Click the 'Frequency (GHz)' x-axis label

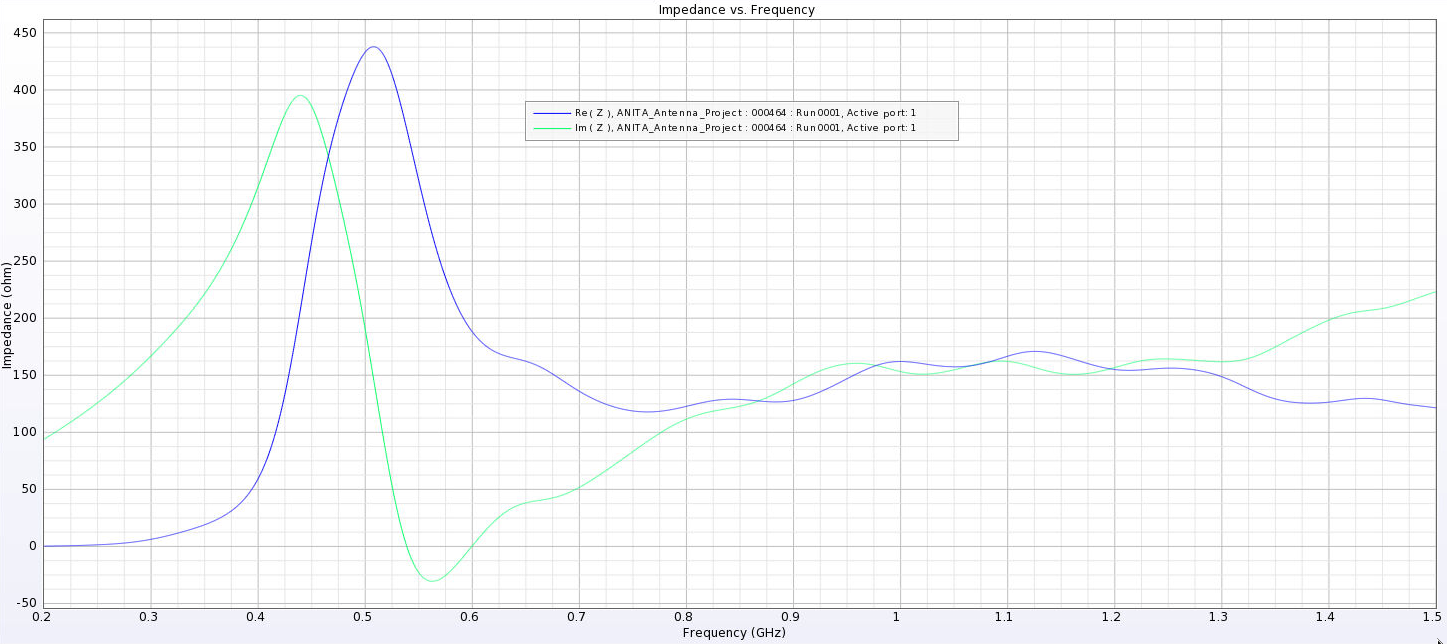pyautogui.click(x=734, y=633)
